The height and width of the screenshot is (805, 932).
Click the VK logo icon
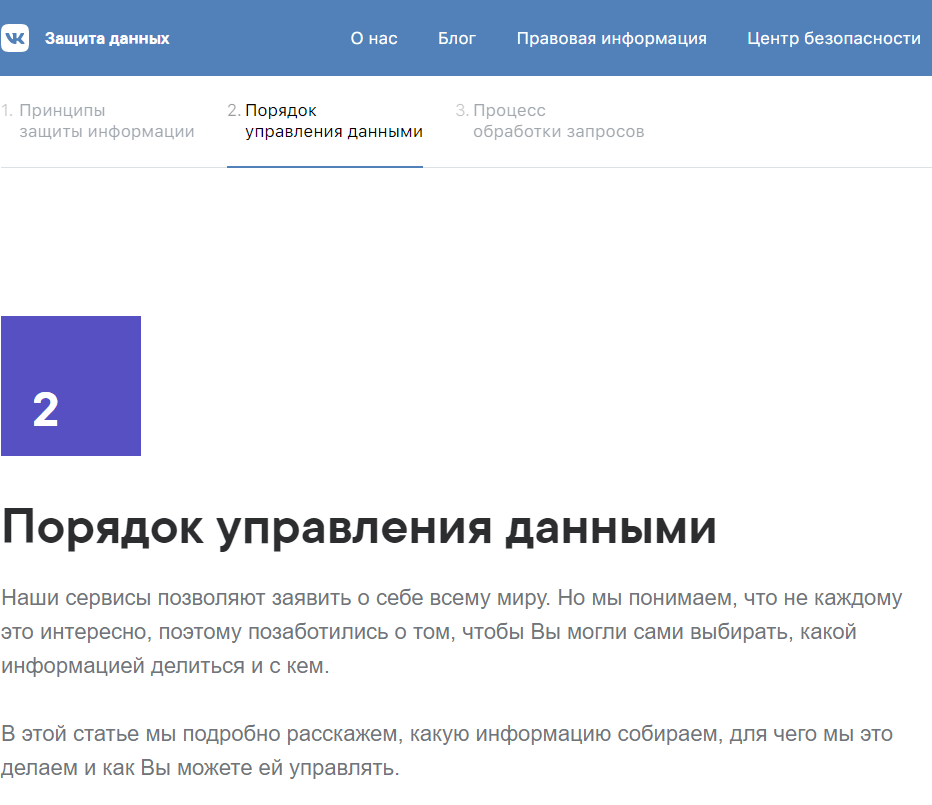tap(15, 38)
